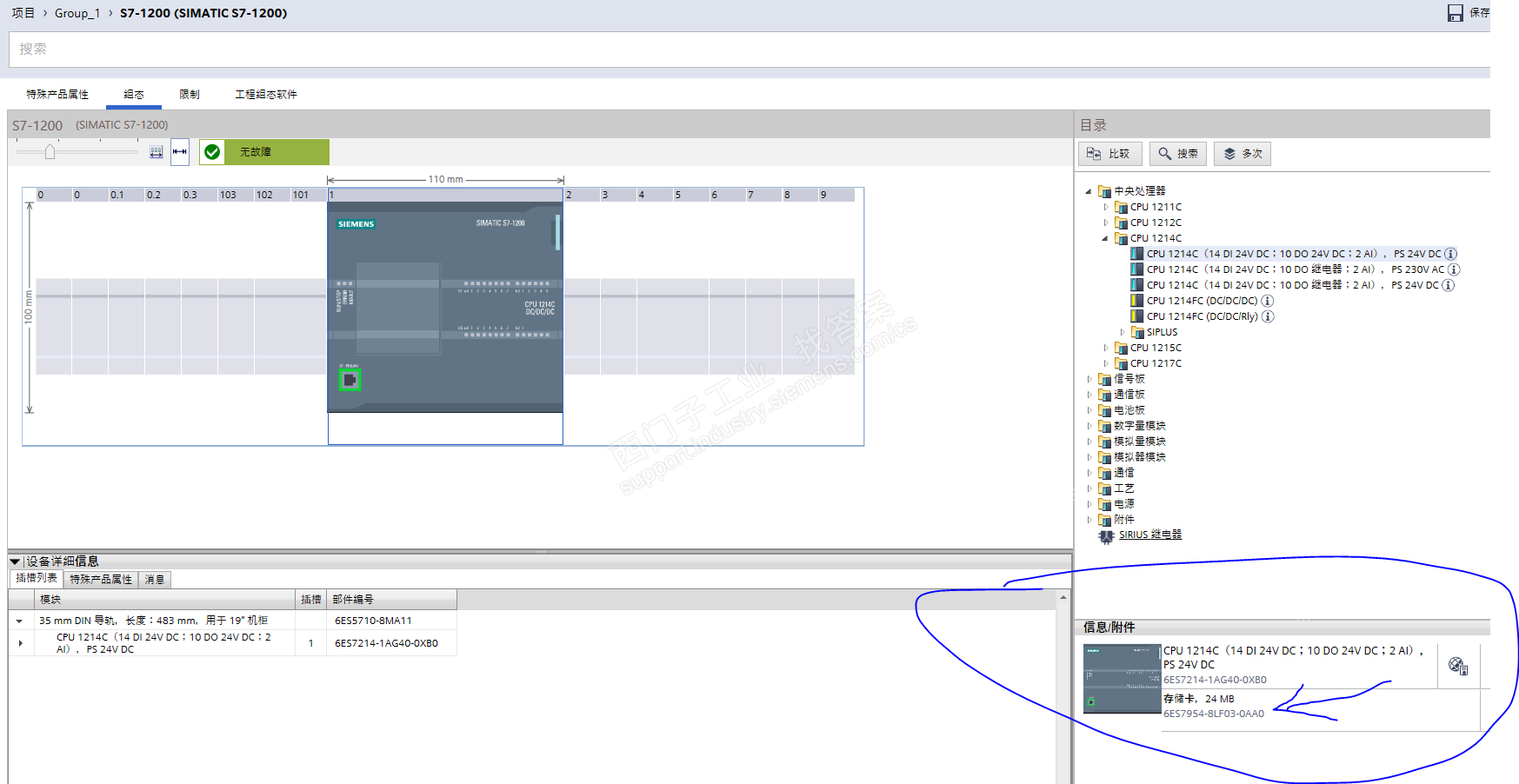This screenshot has width=1519, height=784.
Task: Open info icon for CPU 1214FC (DC/DC/DC)
Action: [x=1268, y=301]
